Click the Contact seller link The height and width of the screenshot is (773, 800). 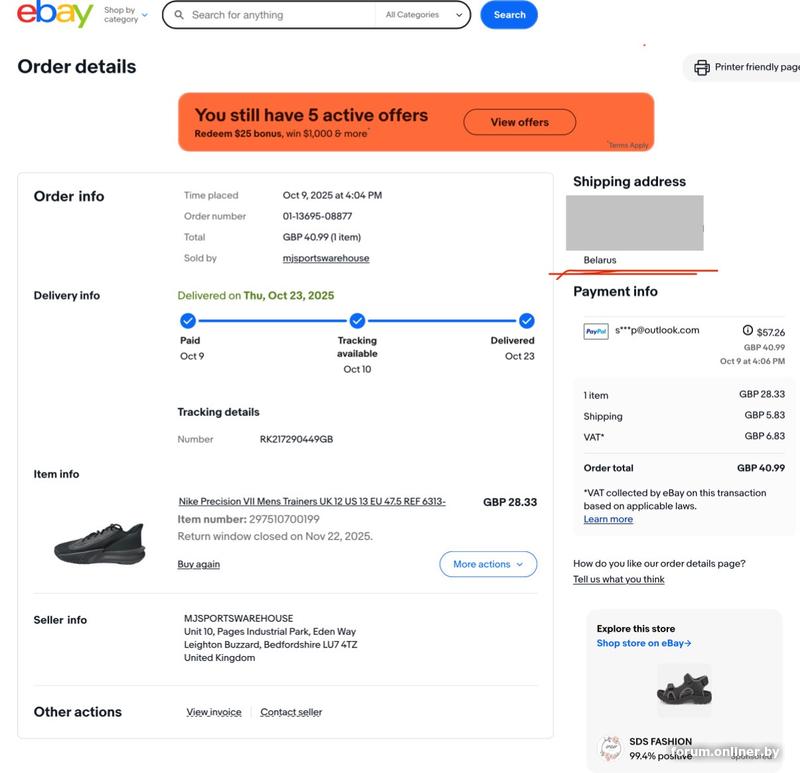click(291, 712)
